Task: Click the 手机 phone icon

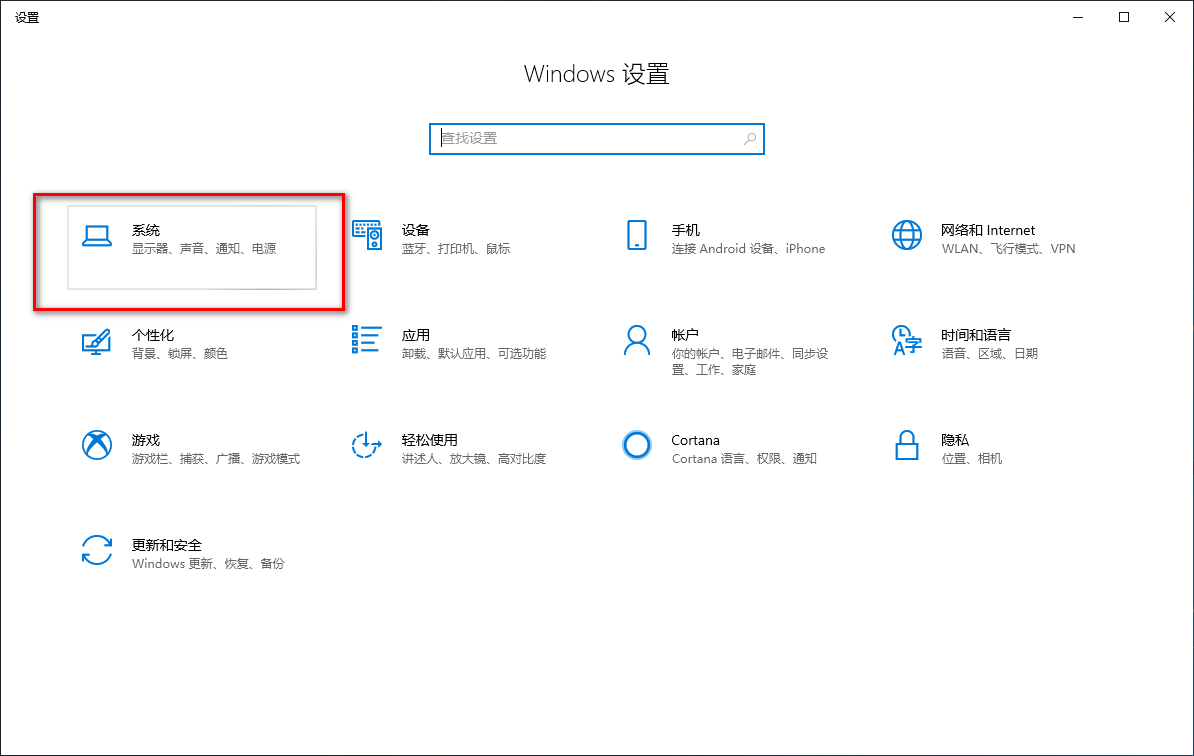Action: (x=637, y=235)
